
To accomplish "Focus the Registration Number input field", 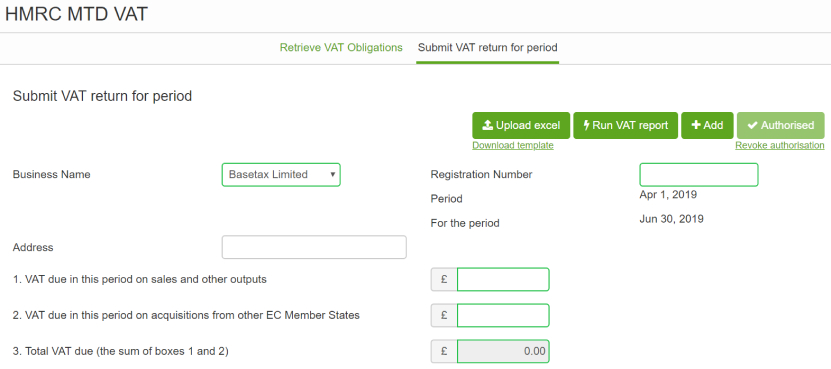I will click(x=699, y=174).
